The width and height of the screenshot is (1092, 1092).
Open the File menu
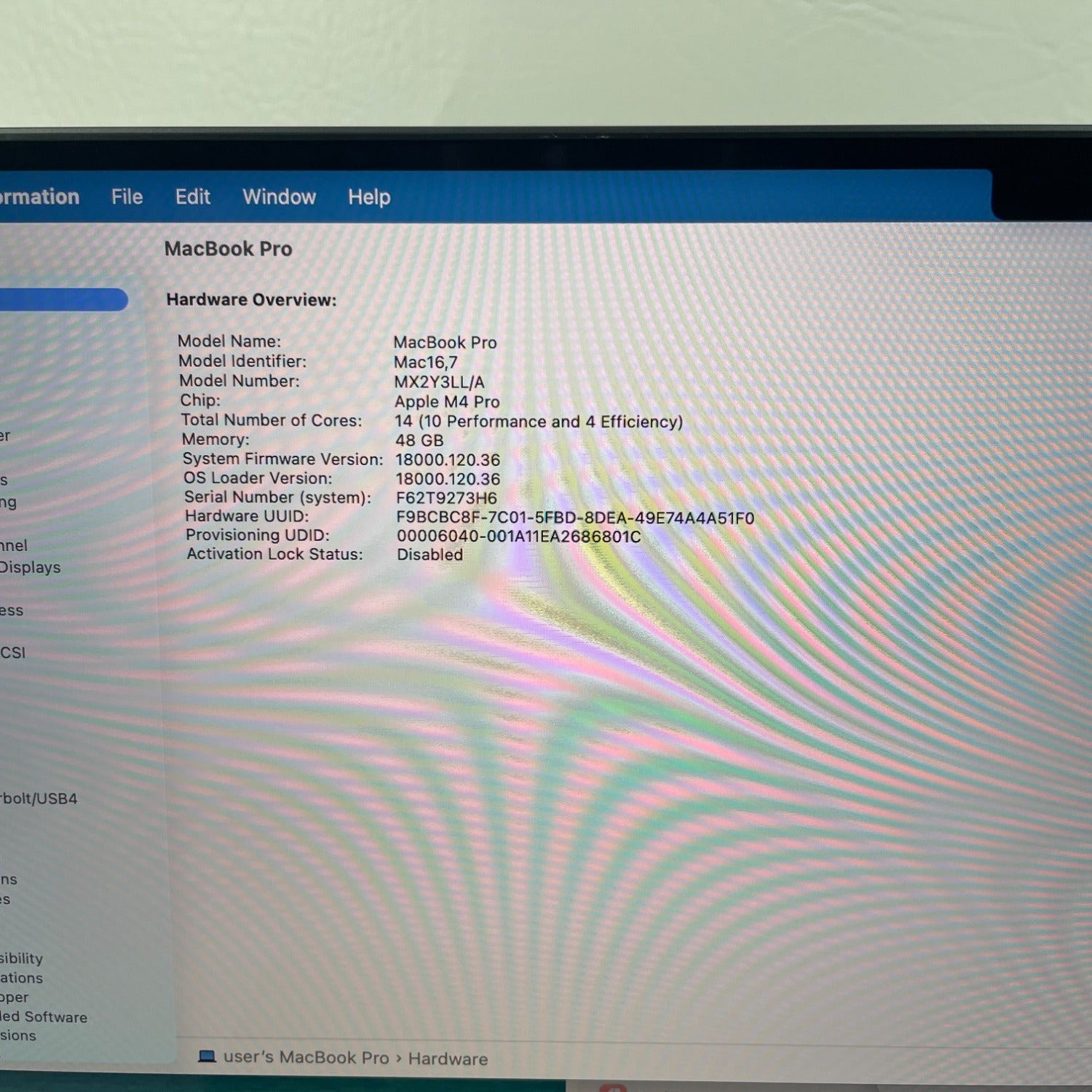(127, 197)
